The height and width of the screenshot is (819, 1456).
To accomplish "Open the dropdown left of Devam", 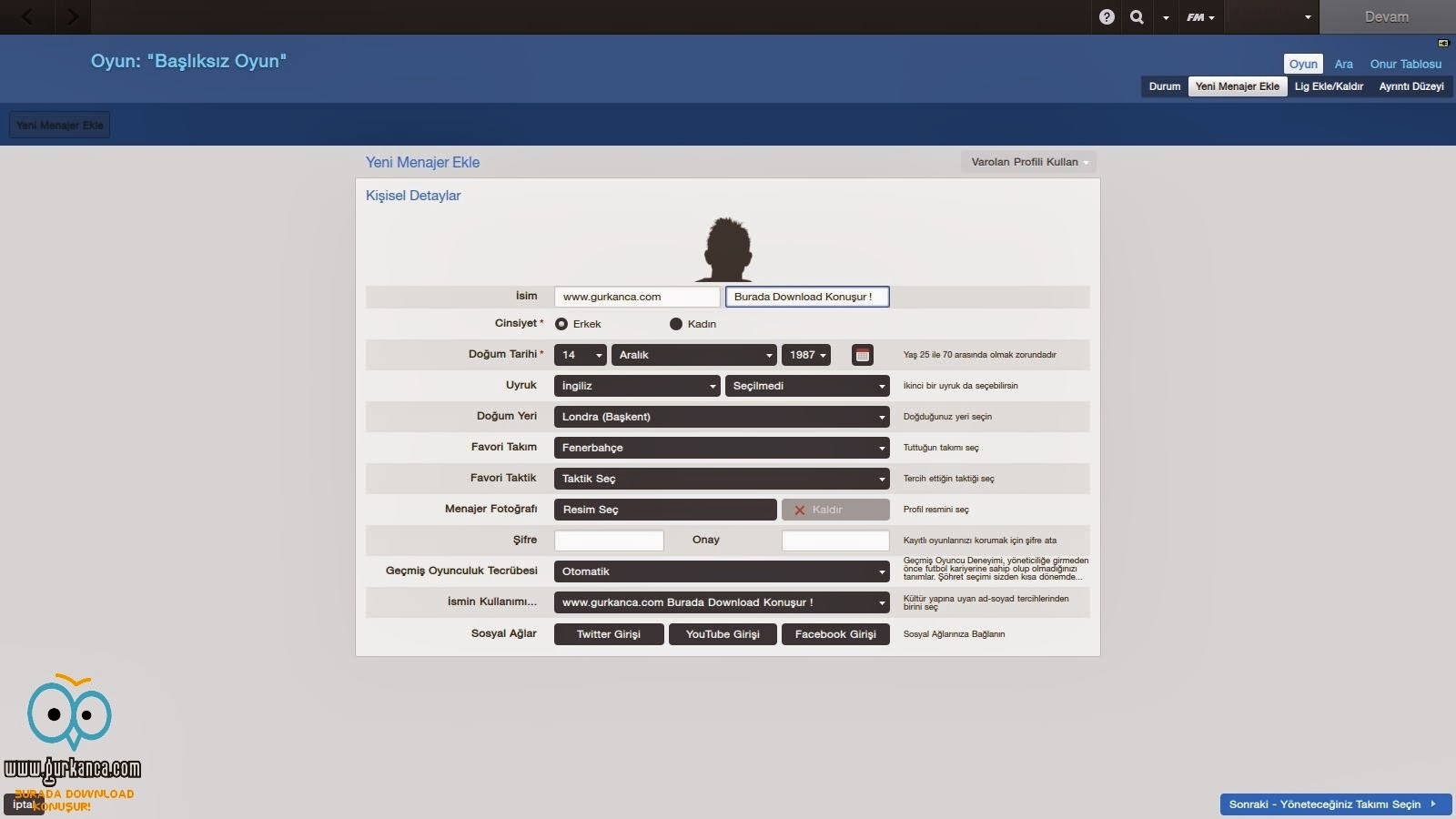I will [x=1273, y=16].
